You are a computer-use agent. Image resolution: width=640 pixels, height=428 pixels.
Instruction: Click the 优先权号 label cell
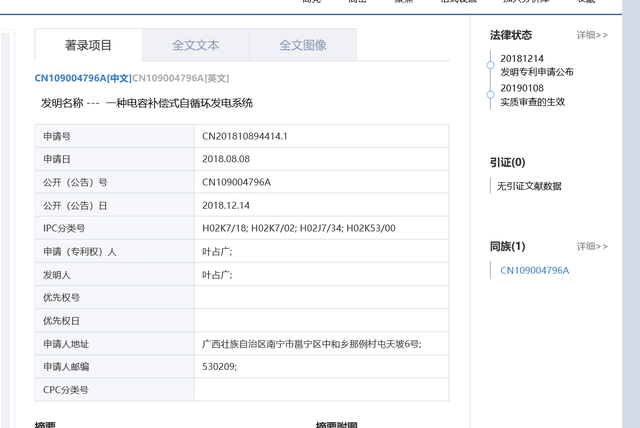[114, 297]
